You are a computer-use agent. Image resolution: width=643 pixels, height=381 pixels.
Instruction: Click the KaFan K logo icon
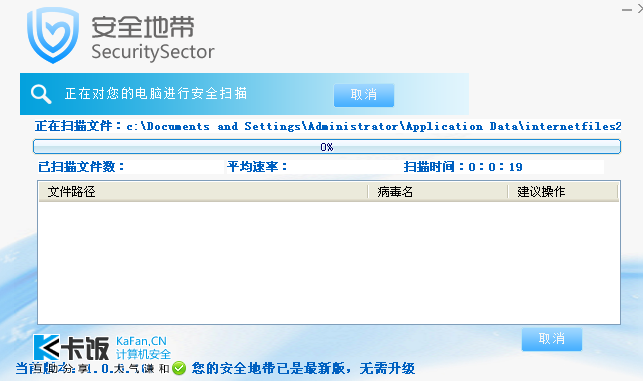[x=46, y=347]
